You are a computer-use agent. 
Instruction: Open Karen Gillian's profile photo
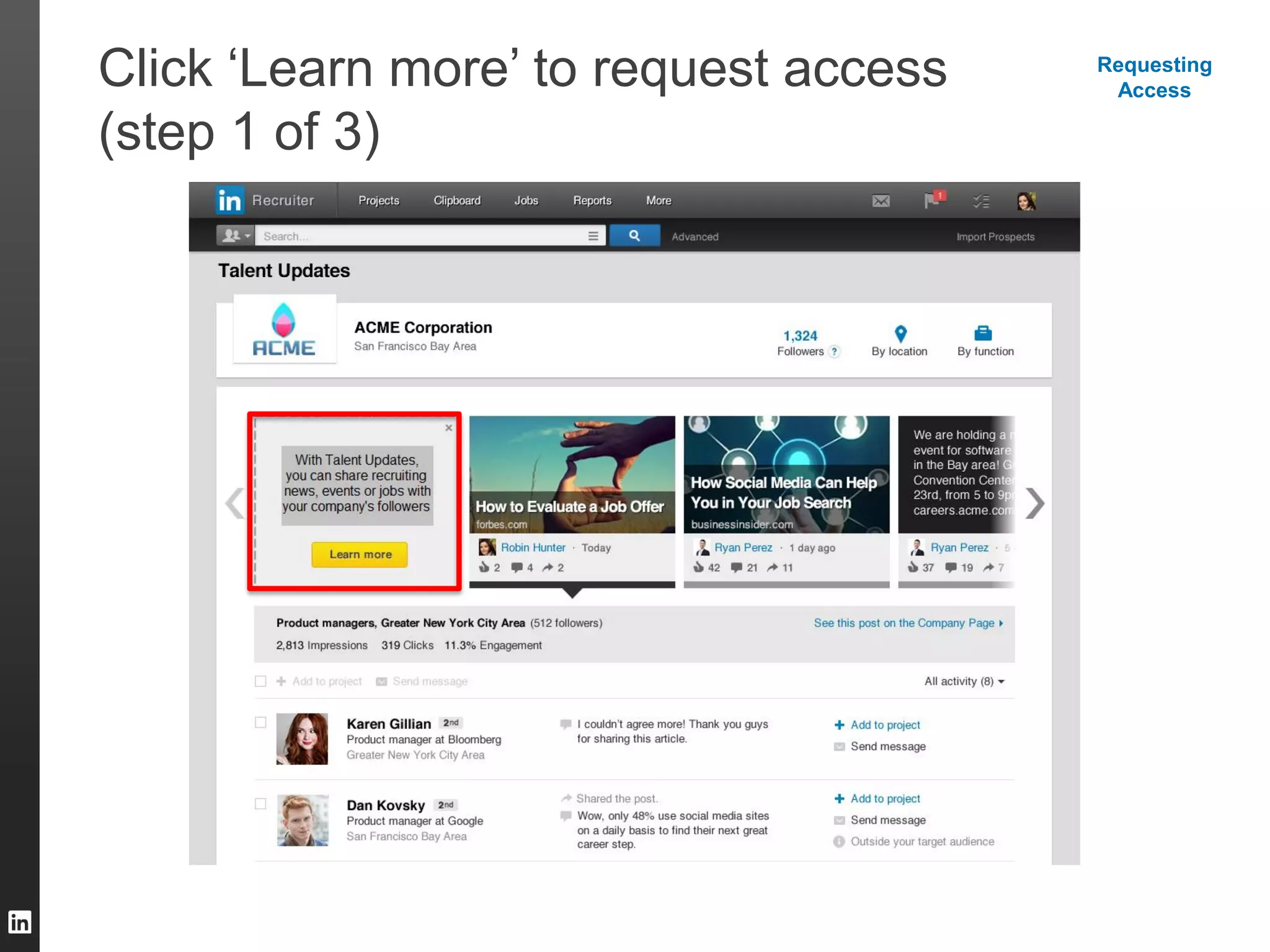tap(302, 739)
